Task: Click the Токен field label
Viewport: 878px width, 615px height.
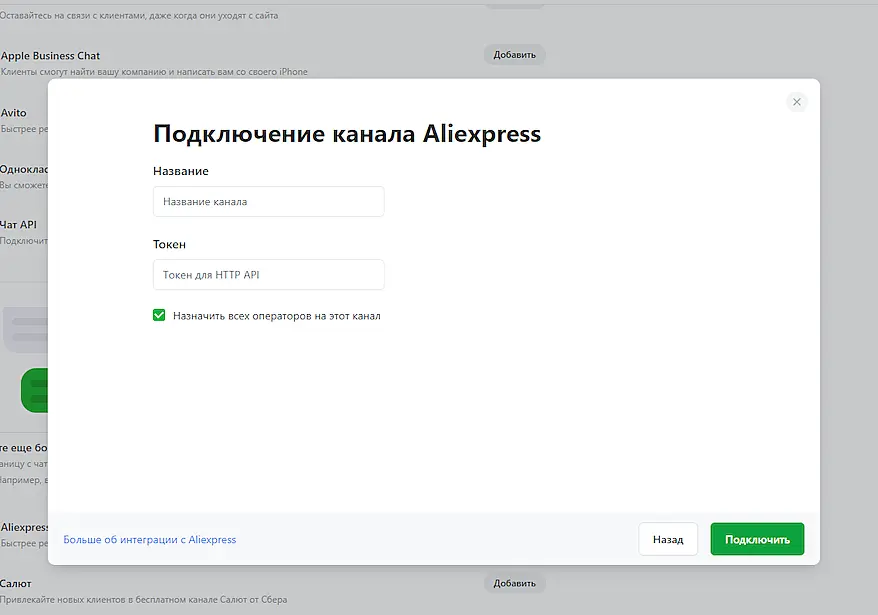Action: (169, 245)
